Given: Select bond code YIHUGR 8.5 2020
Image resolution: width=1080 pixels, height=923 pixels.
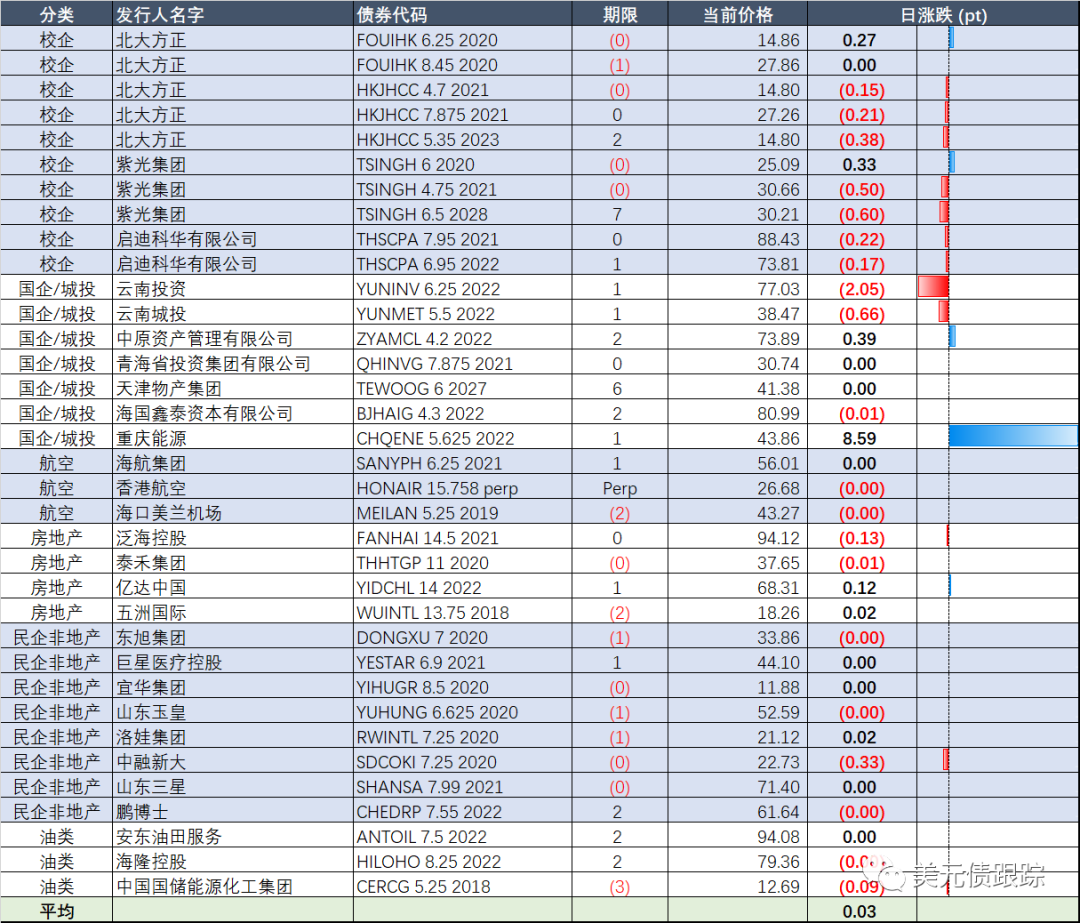Looking at the screenshot, I should (x=422, y=687).
